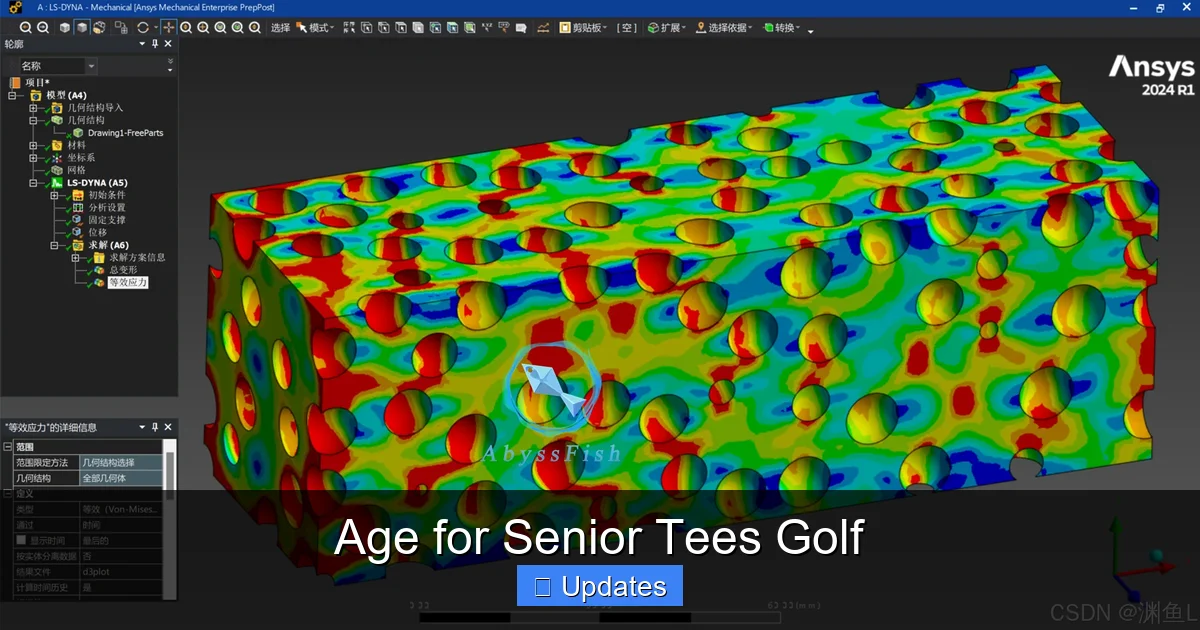Click the zoom out magnifier icon
Viewport: 1200px width, 630px height.
[43, 28]
